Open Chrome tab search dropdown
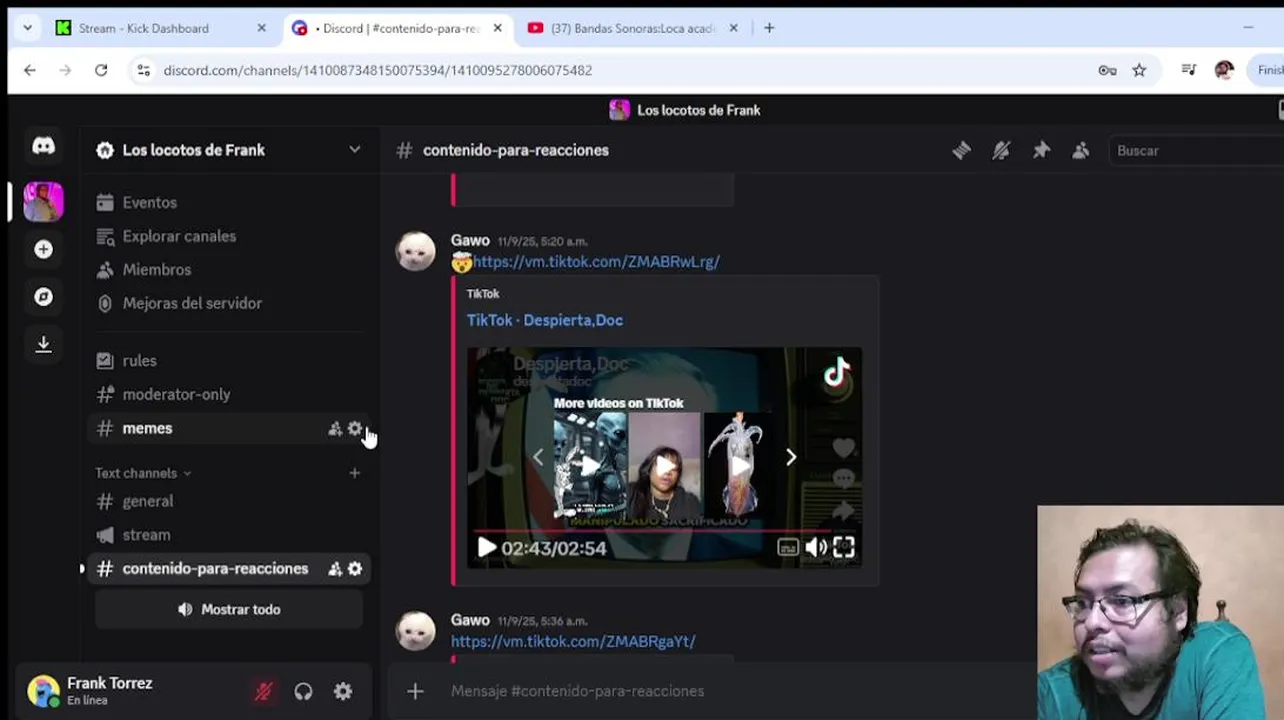Screen dimensions: 1284x720 click(26, 28)
